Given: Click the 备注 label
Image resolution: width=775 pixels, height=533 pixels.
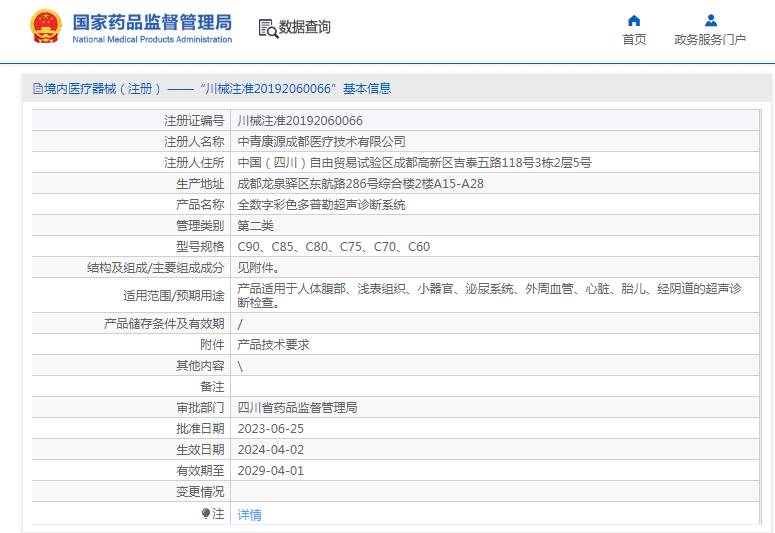Looking at the screenshot, I should tap(212, 387).
